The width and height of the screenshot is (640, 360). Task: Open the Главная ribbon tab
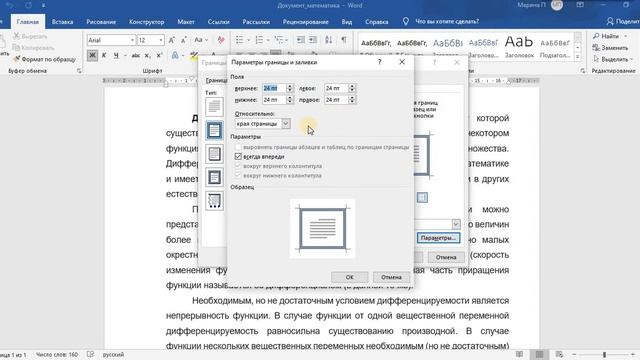[28, 22]
